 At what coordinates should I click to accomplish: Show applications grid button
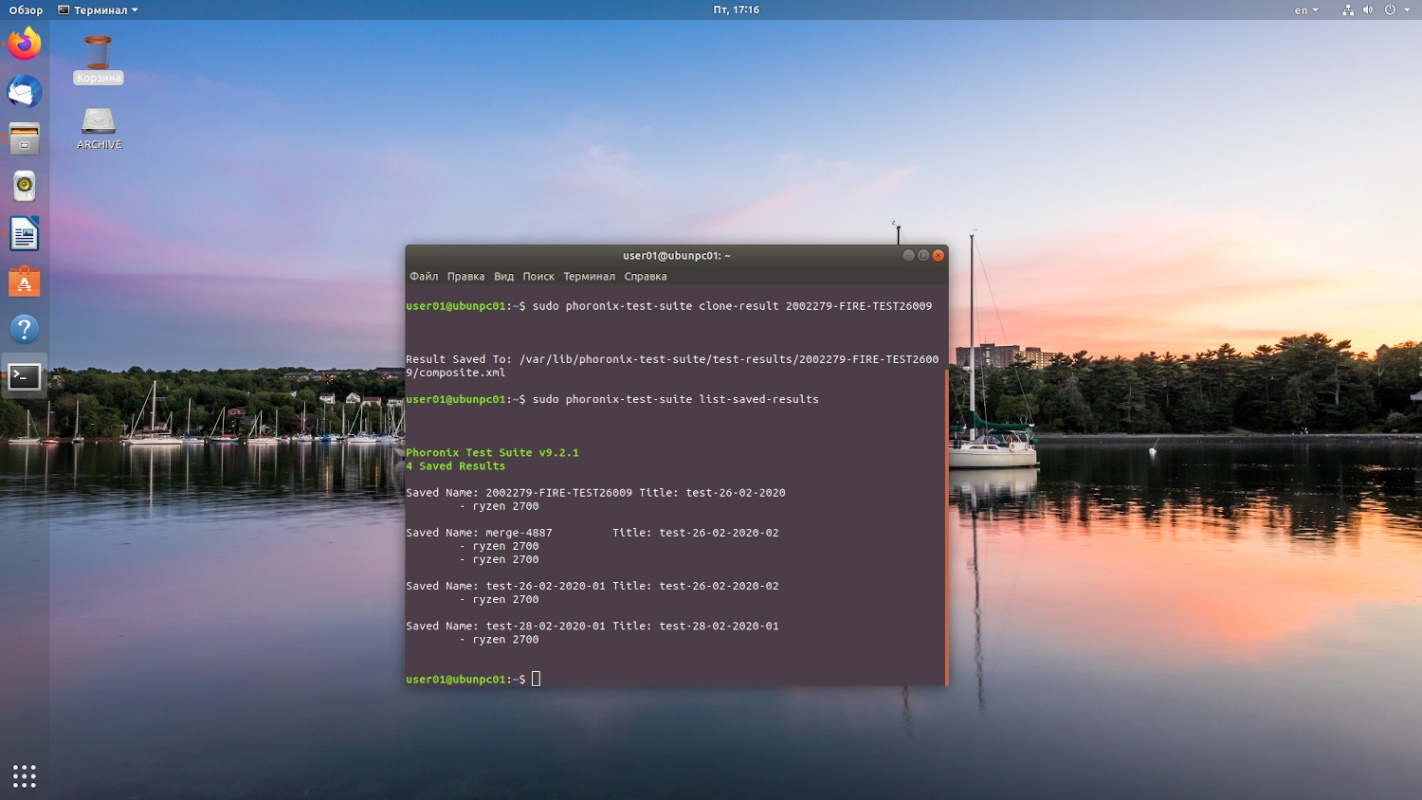click(x=24, y=776)
